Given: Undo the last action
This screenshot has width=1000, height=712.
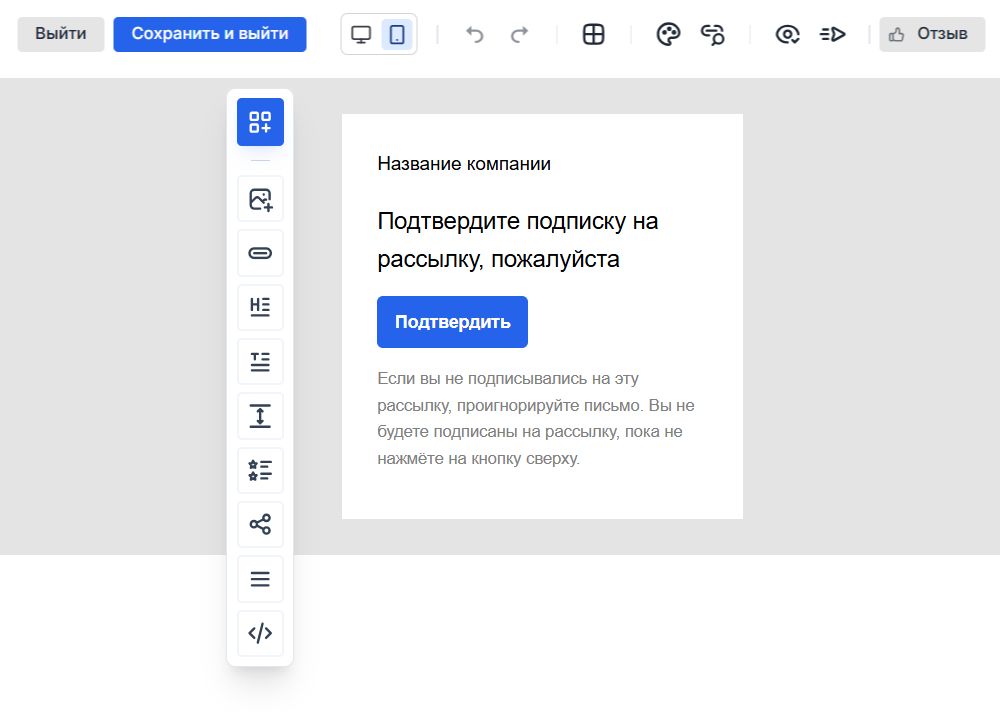Looking at the screenshot, I should [x=474, y=34].
